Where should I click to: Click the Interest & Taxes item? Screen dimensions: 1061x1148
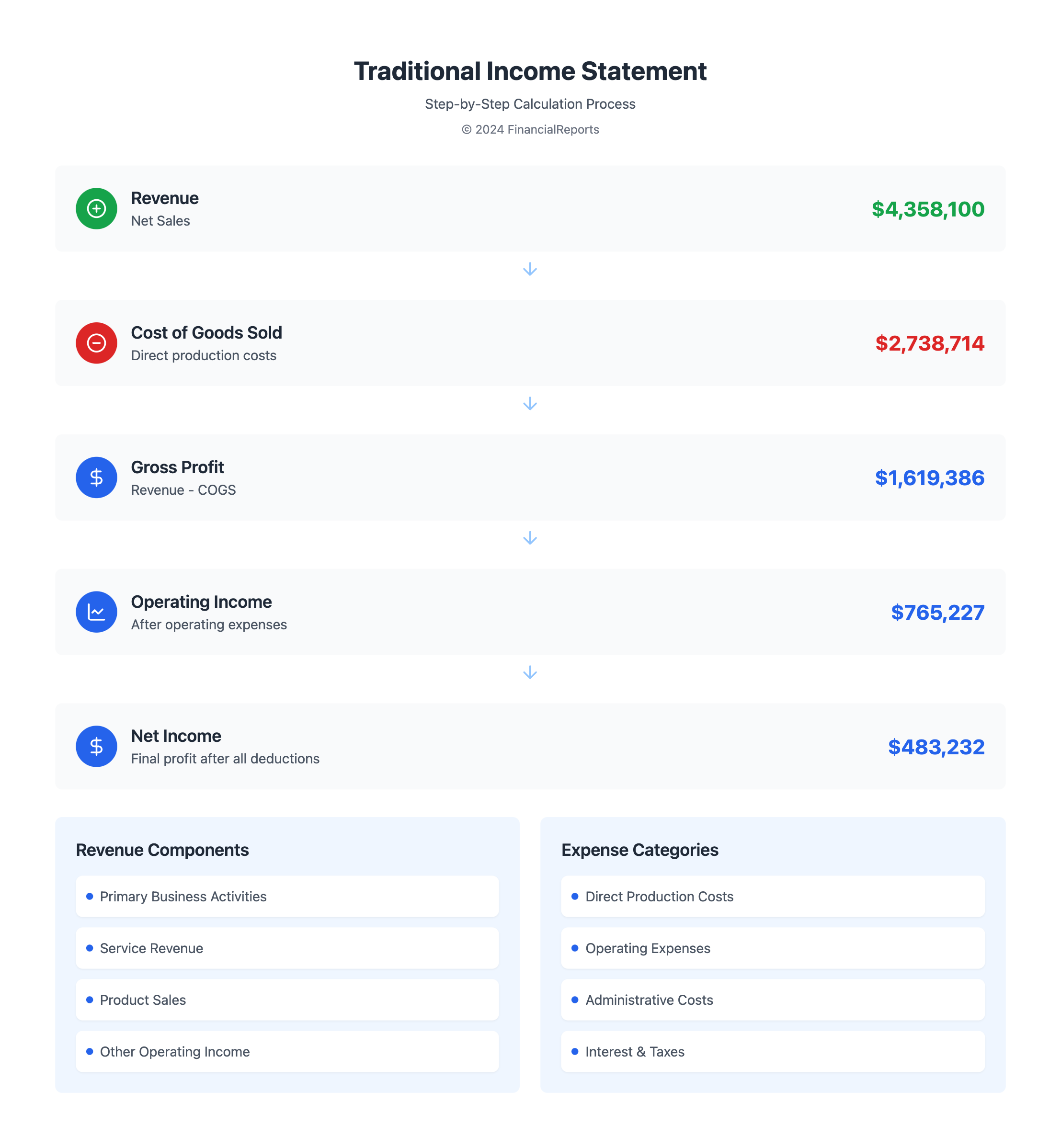634,1051
